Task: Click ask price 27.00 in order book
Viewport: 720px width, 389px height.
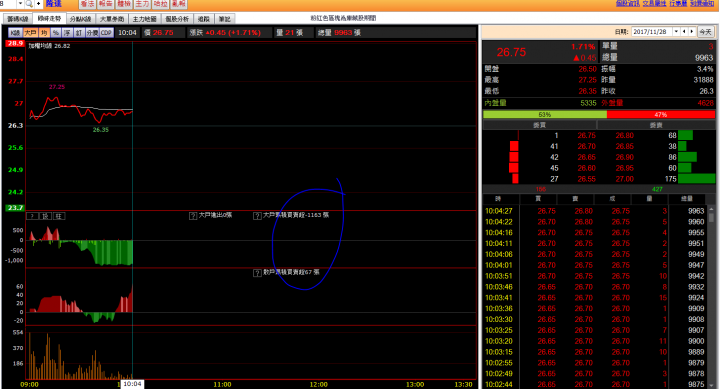Action: (624, 179)
